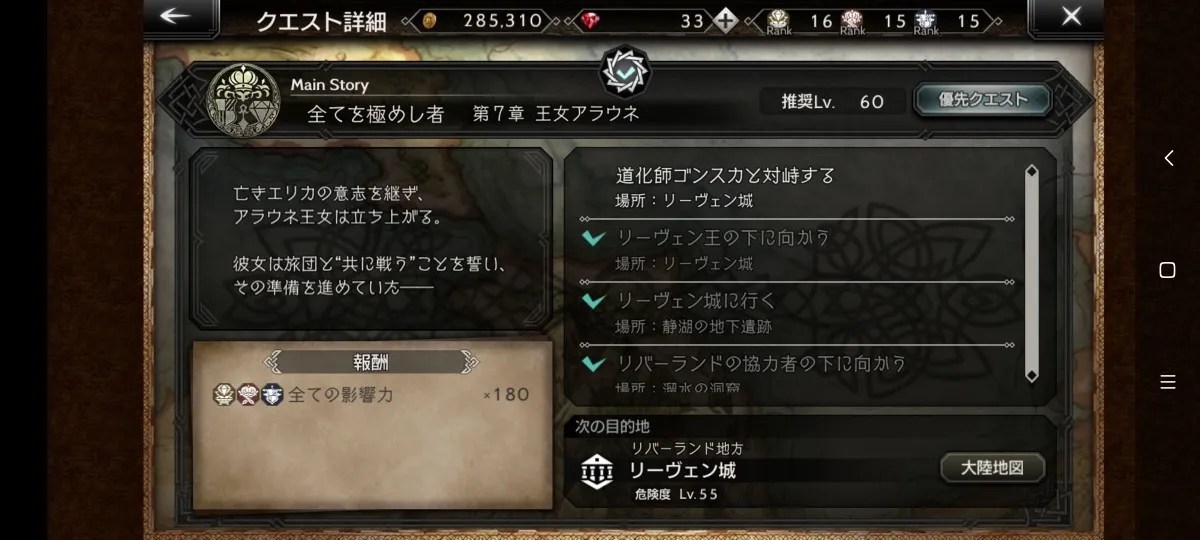
Task: Tap the first influence rank icon showing 16
Action: tap(779, 20)
